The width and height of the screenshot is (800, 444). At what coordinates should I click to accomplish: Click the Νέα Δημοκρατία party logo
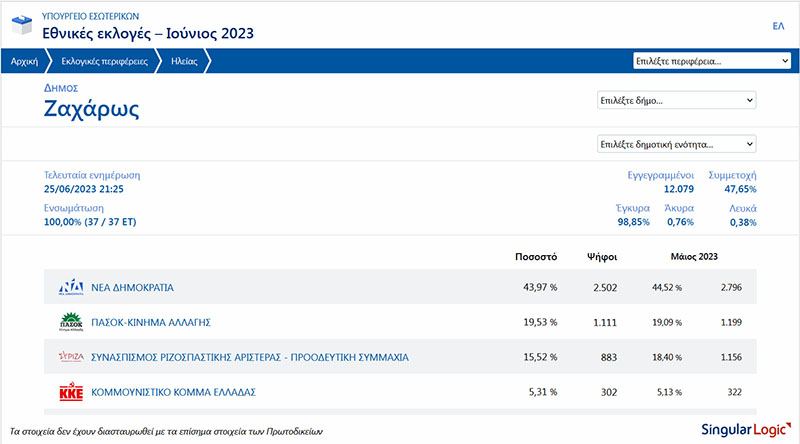click(x=70, y=288)
